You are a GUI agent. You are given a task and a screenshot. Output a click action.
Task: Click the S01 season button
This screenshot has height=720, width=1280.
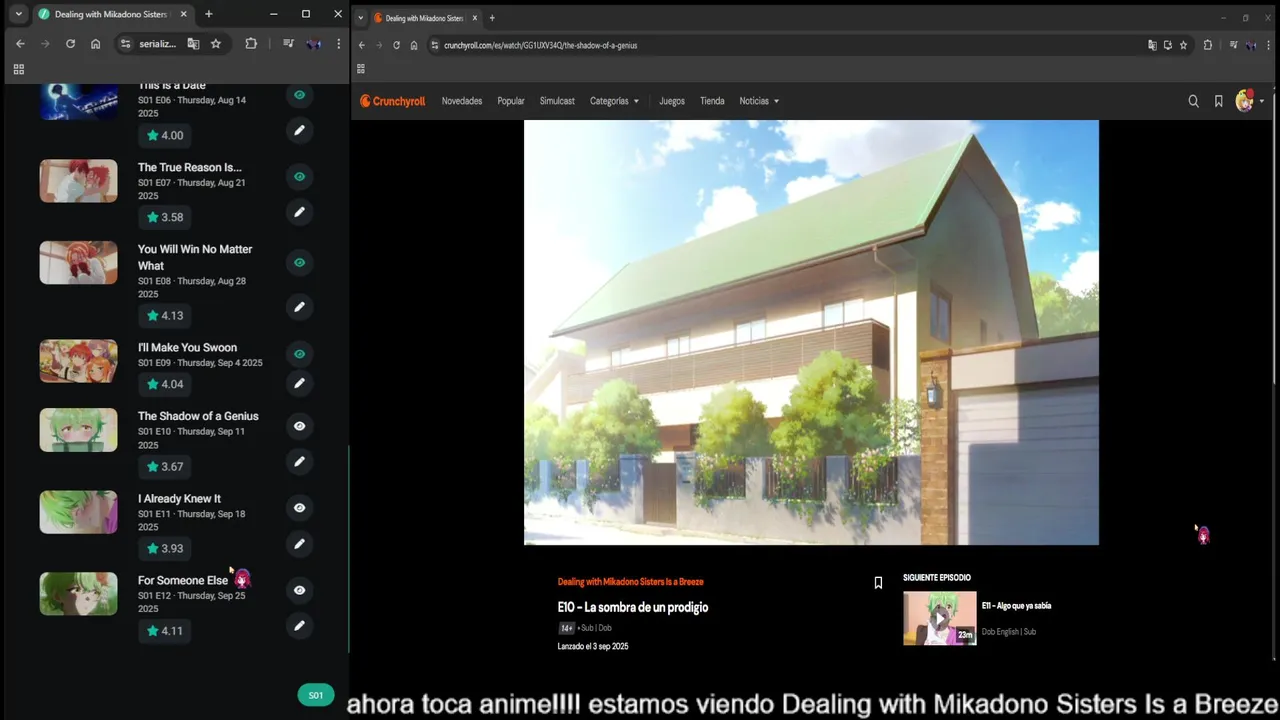coord(315,695)
